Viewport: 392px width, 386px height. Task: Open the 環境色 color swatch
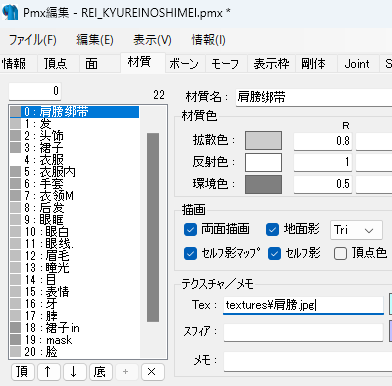coord(263,184)
